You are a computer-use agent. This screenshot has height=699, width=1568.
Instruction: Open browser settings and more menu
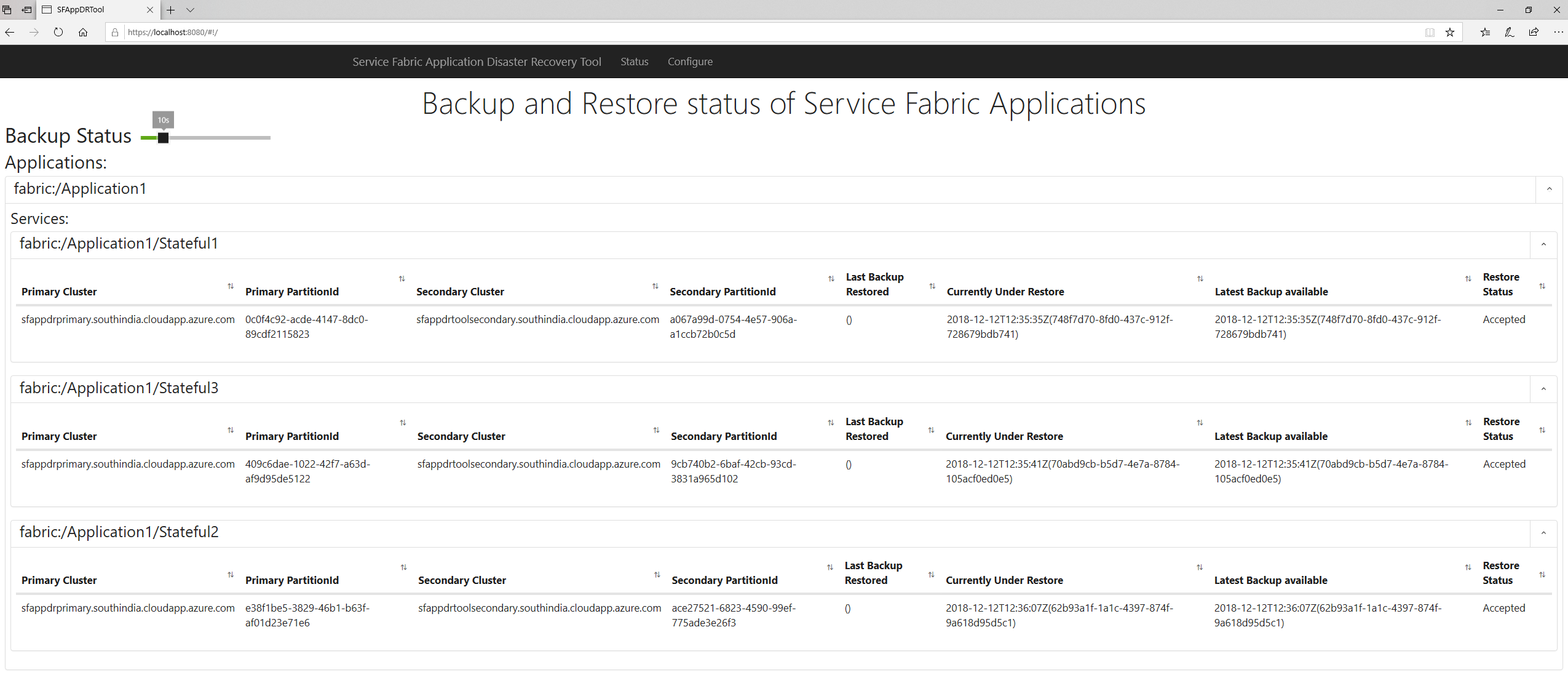pyautogui.click(x=1558, y=32)
